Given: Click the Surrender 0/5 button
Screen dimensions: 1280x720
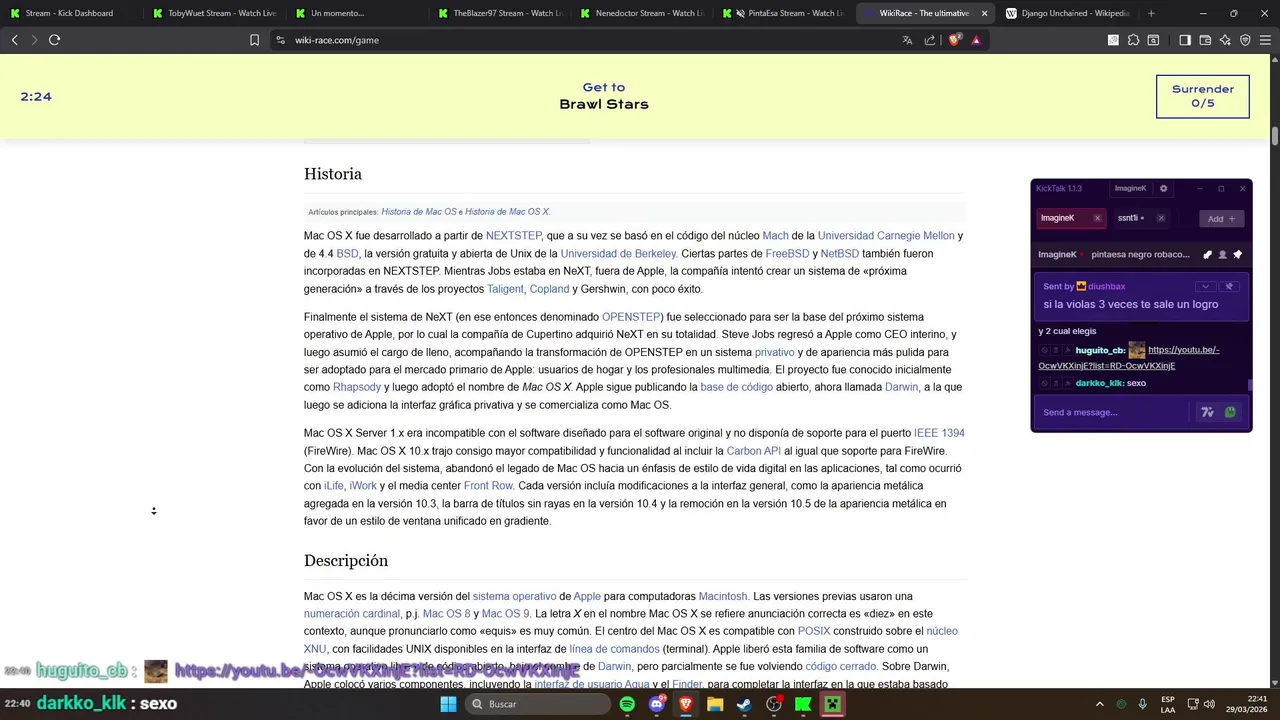Looking at the screenshot, I should [1202, 96].
